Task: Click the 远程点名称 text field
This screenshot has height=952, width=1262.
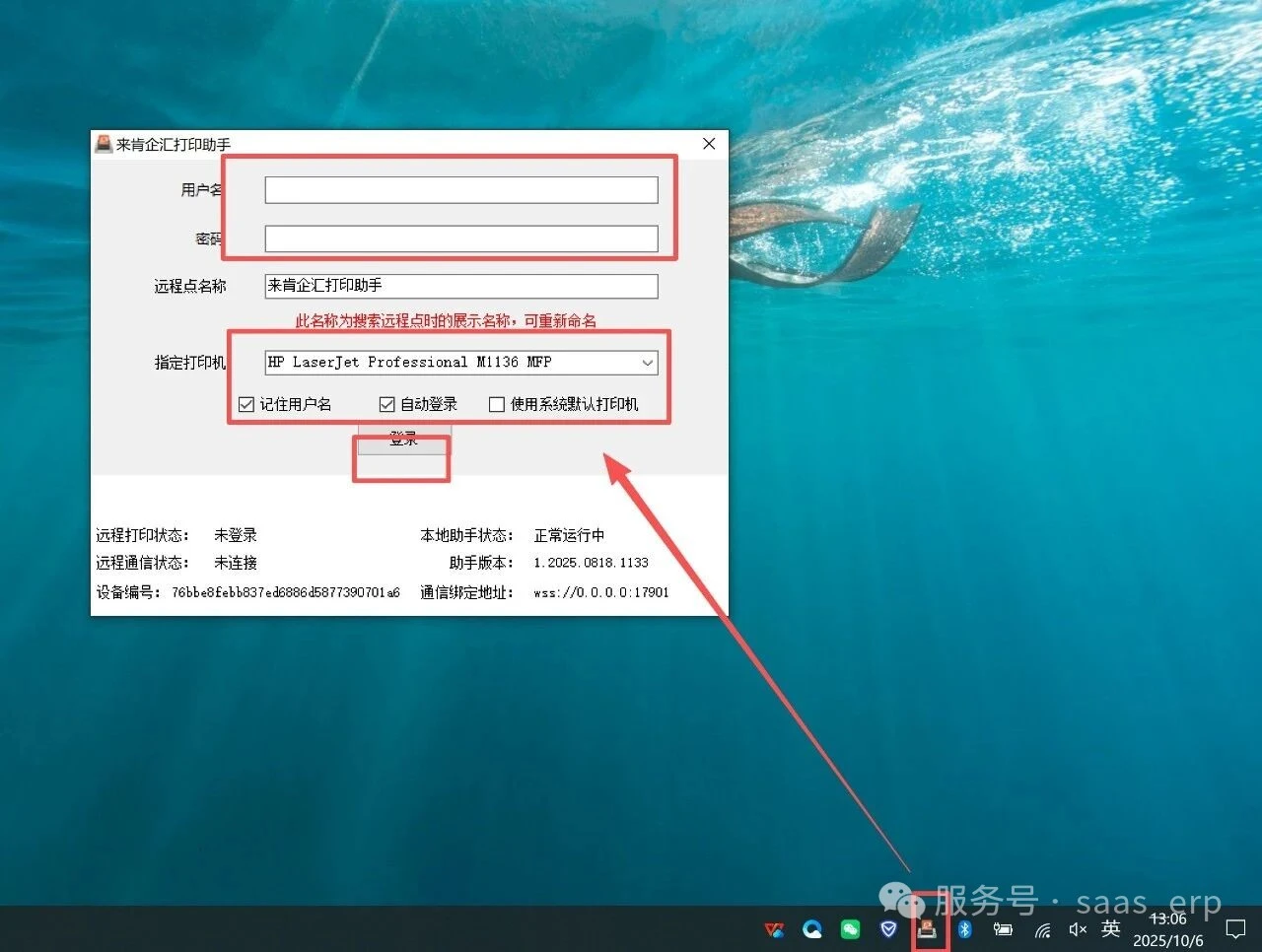Action: (460, 286)
